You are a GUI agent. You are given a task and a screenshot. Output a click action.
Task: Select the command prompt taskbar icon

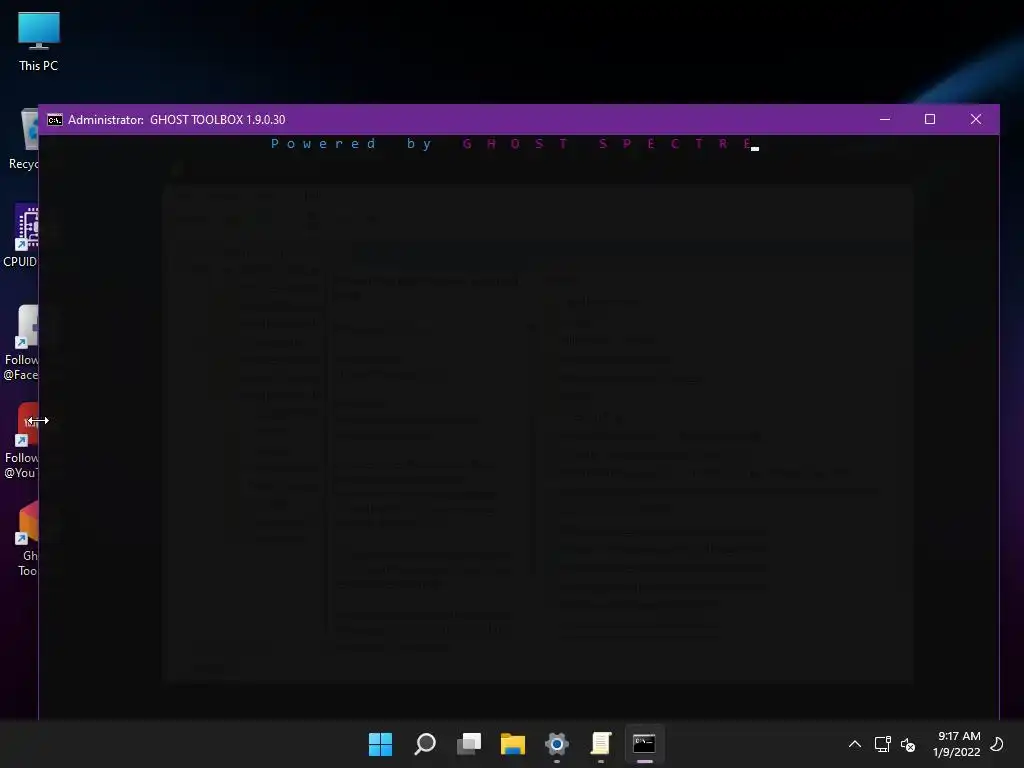645,744
